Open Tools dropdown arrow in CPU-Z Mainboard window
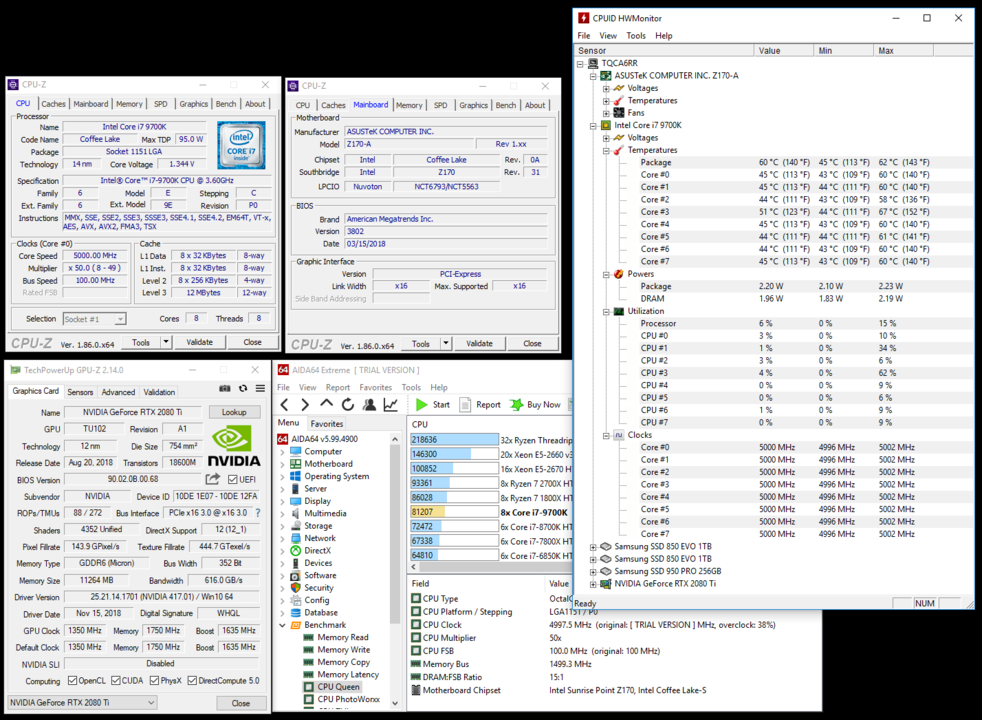 pos(446,344)
